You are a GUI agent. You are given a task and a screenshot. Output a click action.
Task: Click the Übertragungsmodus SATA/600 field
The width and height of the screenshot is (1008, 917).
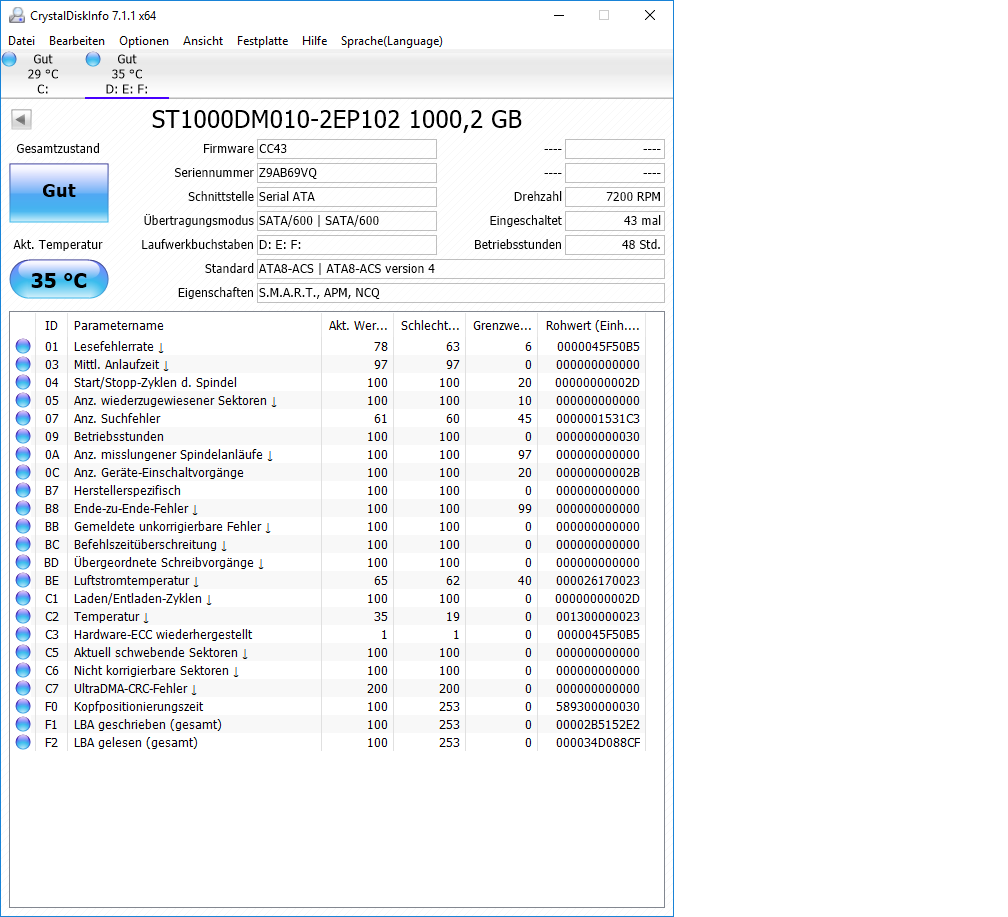[346, 221]
